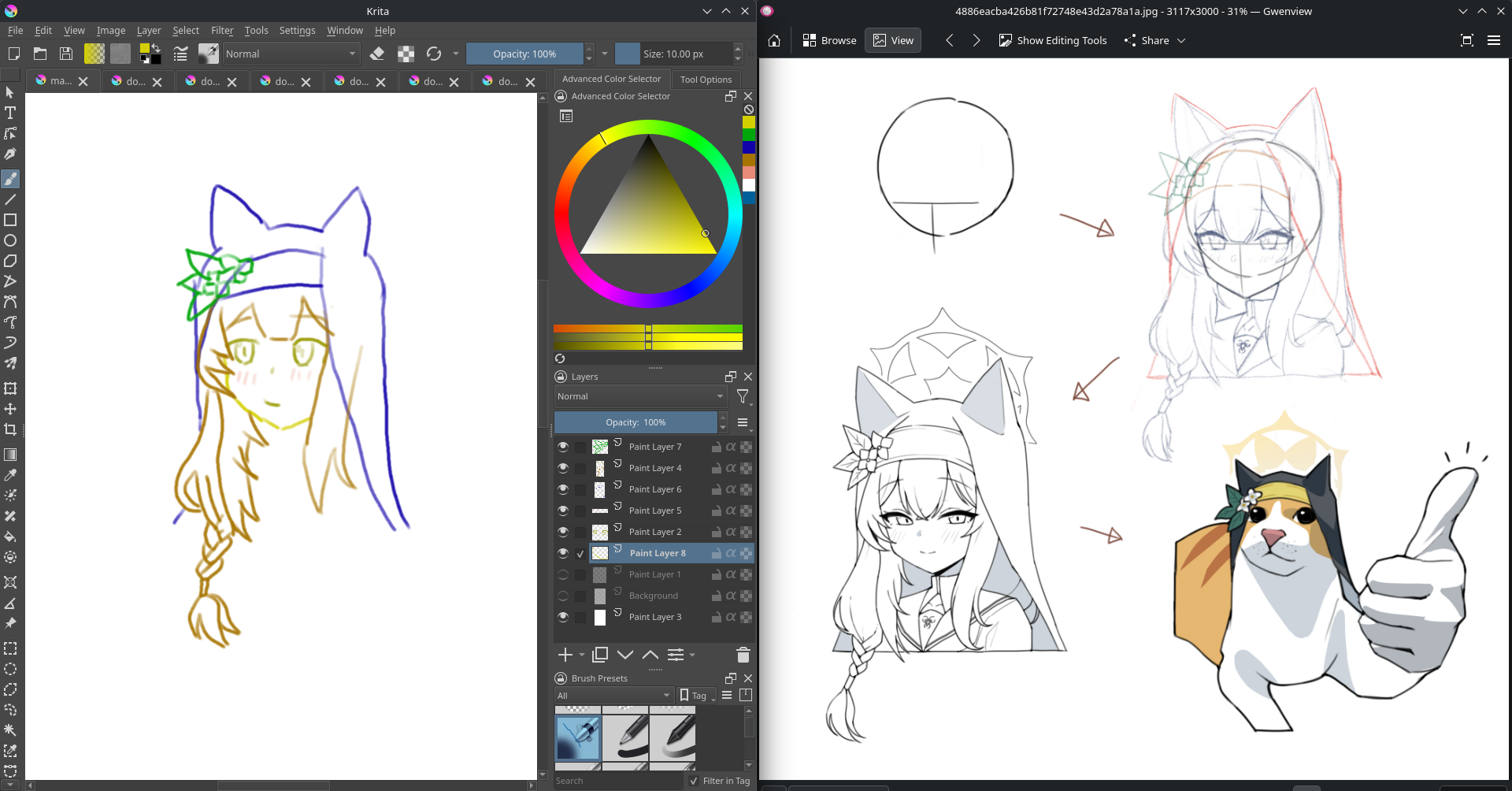Select Paint Layer 2 in layers list
Viewport: 1512px width, 791px height.
tap(655, 532)
